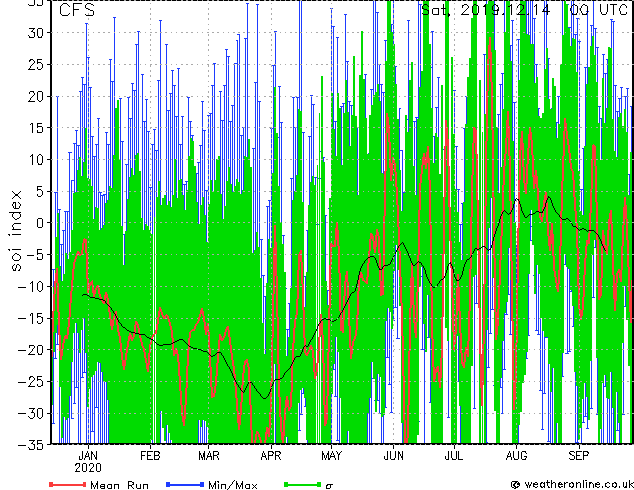Select the MAR month label
Screen dimensions: 634x490
pyautogui.click(x=209, y=456)
